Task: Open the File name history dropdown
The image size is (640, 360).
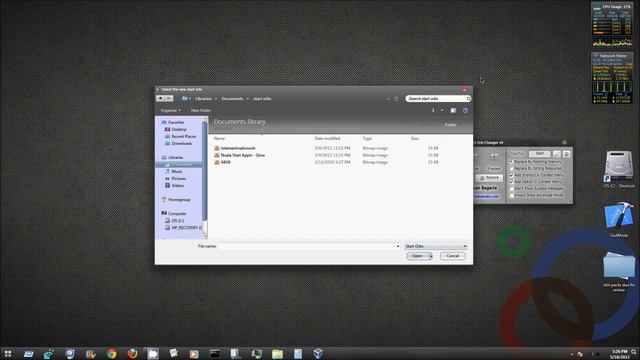Action: point(398,246)
